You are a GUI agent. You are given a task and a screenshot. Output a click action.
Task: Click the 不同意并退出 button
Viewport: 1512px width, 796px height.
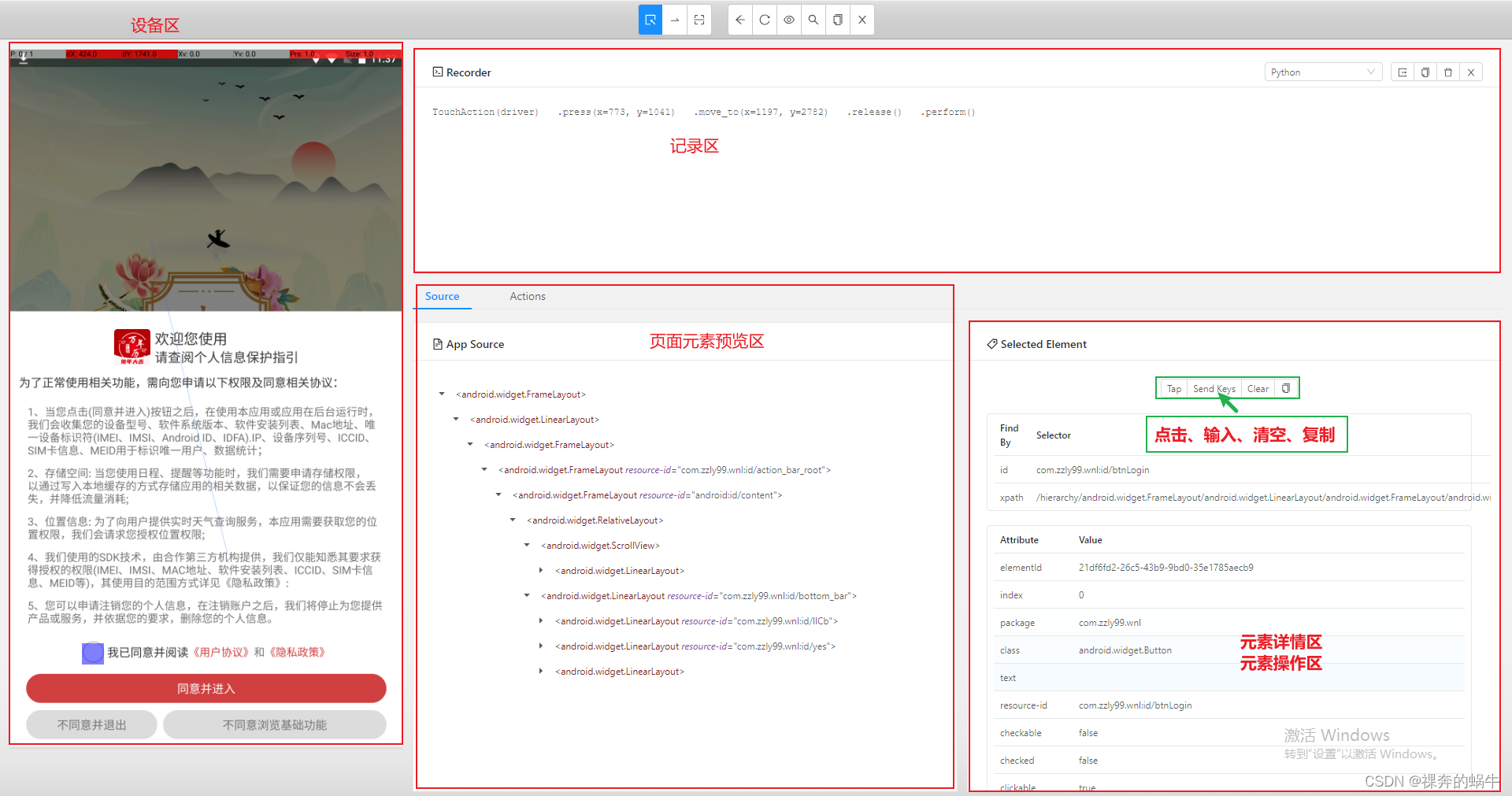point(91,724)
